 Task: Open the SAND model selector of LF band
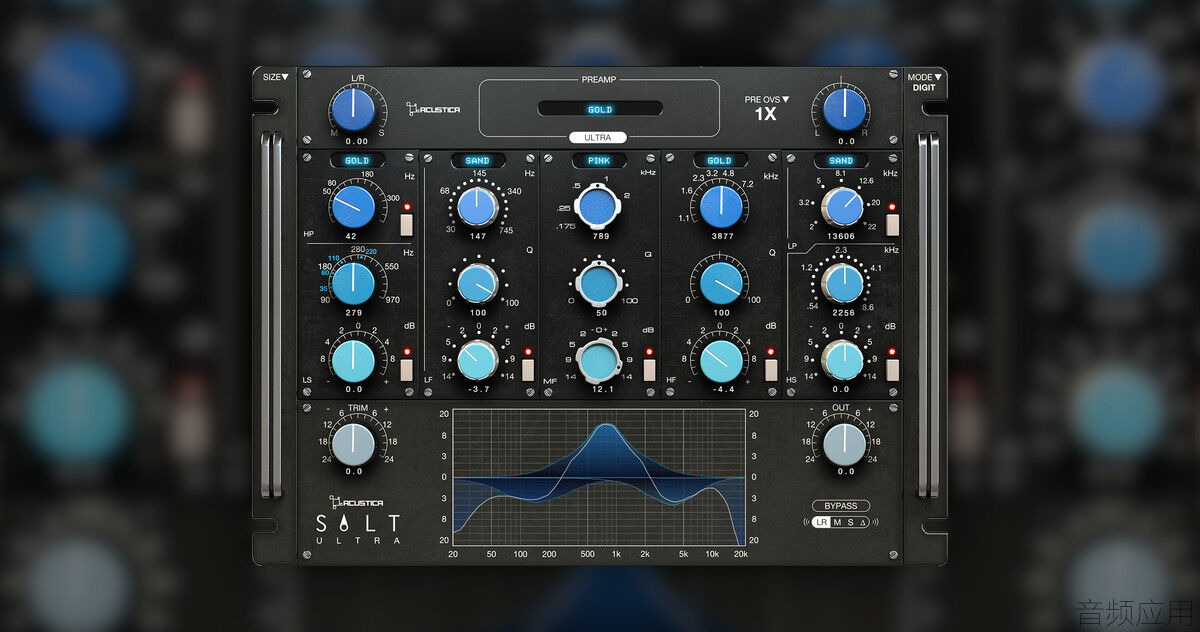point(478,160)
